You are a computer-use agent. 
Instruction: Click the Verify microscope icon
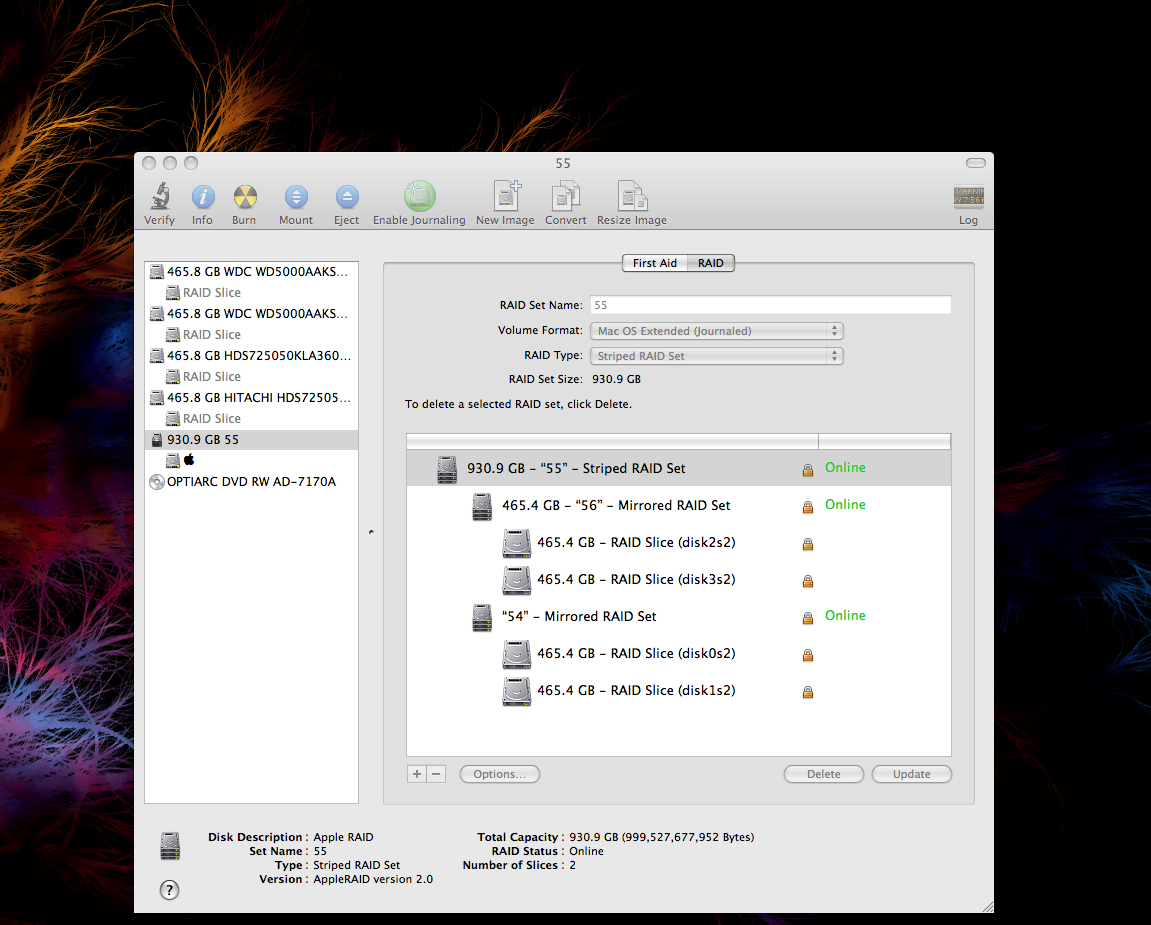pos(159,197)
